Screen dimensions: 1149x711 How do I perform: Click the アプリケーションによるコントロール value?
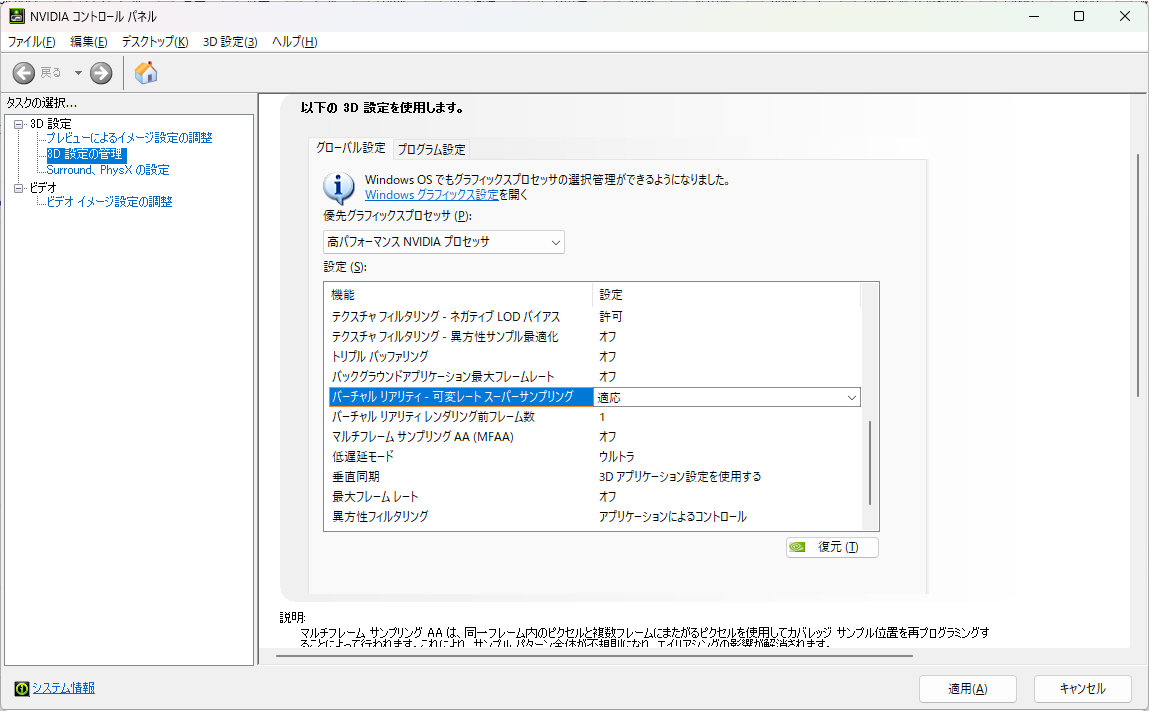(x=673, y=517)
